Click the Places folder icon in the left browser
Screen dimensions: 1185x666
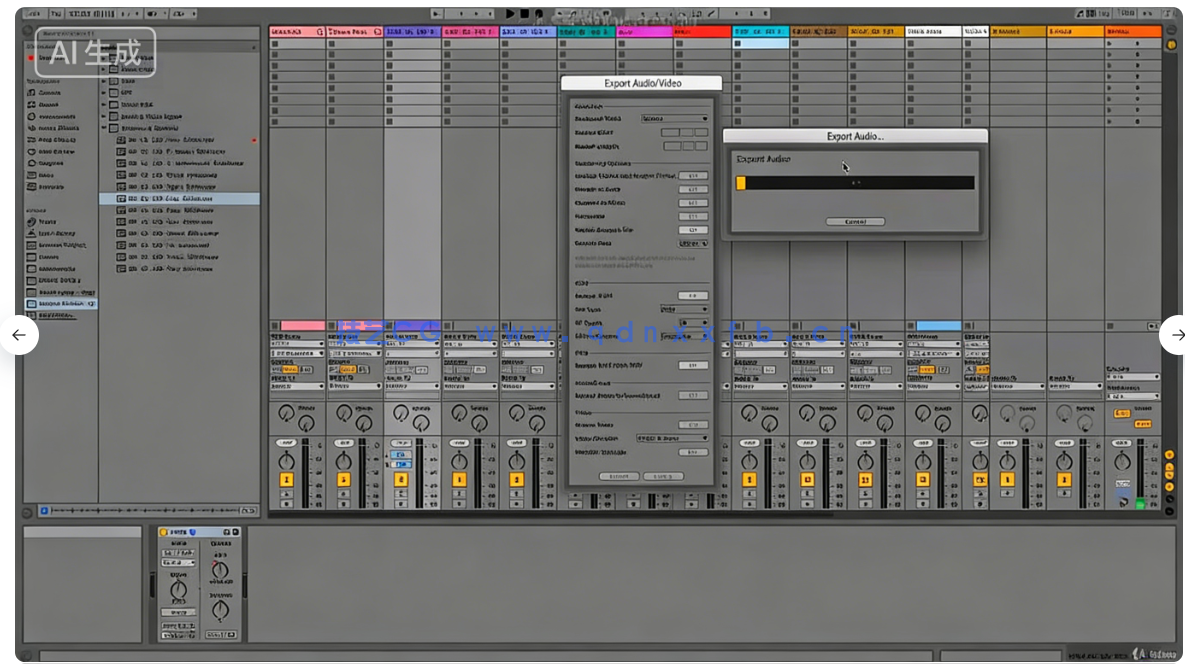pos(30,257)
